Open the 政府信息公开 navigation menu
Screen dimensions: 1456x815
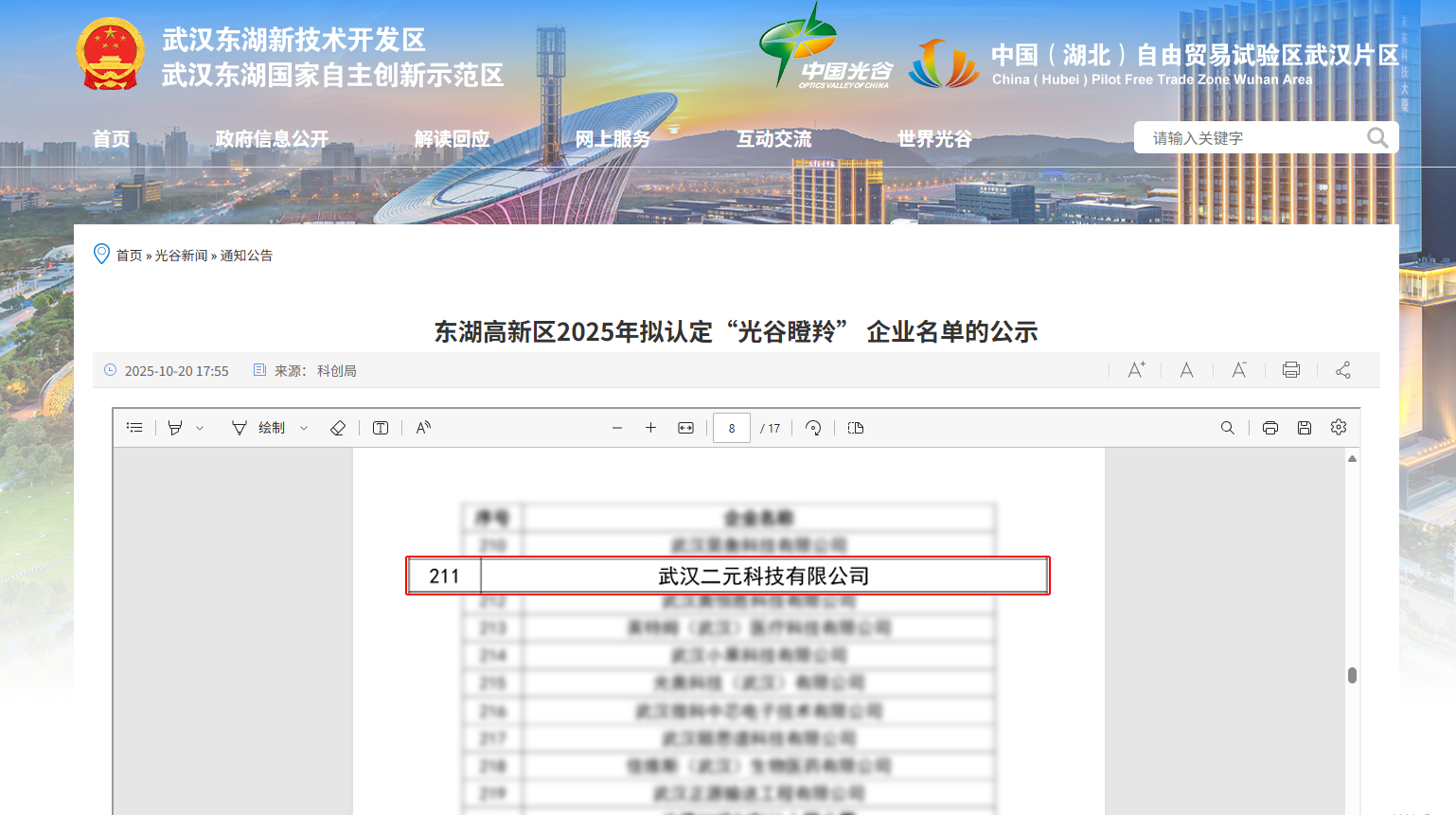(272, 139)
